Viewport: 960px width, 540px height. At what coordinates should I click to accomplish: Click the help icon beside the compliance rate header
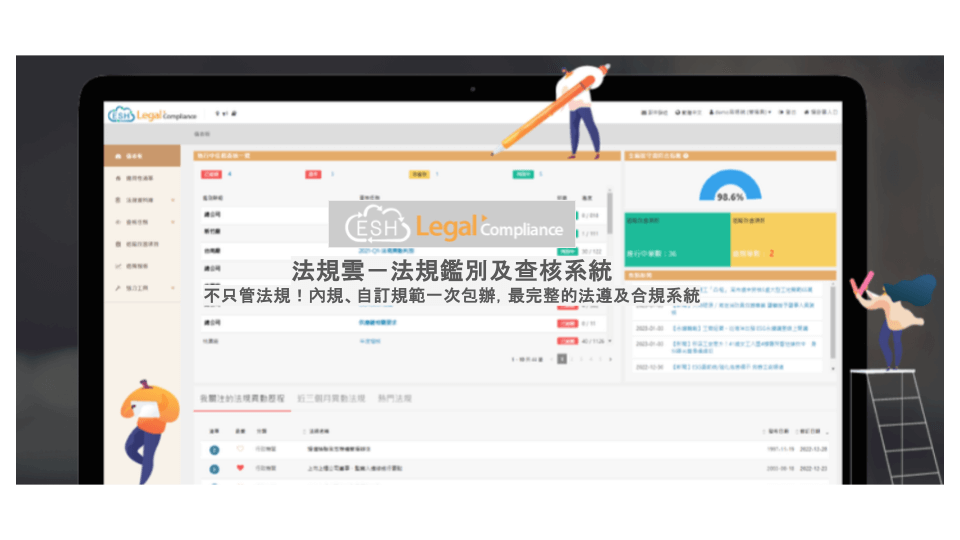point(686,156)
